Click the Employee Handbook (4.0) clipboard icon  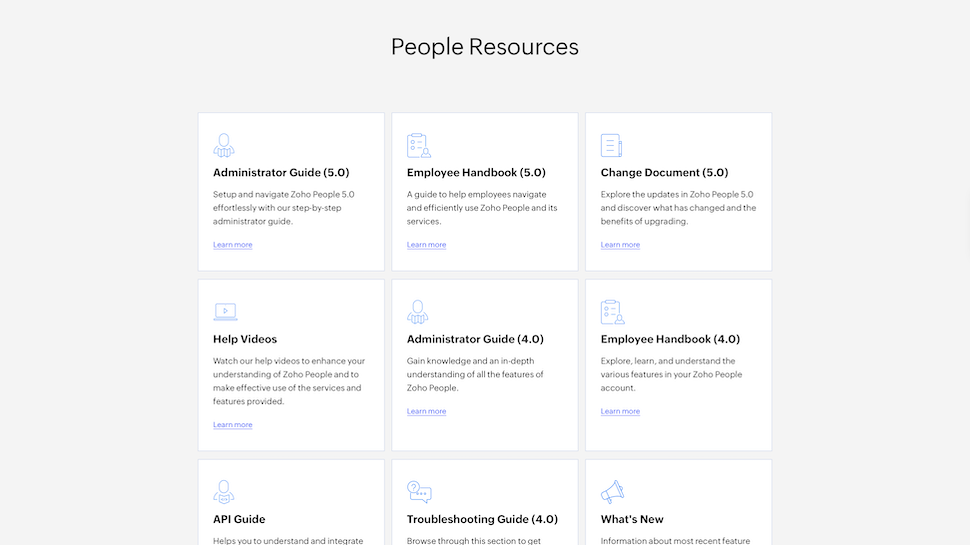point(612,312)
